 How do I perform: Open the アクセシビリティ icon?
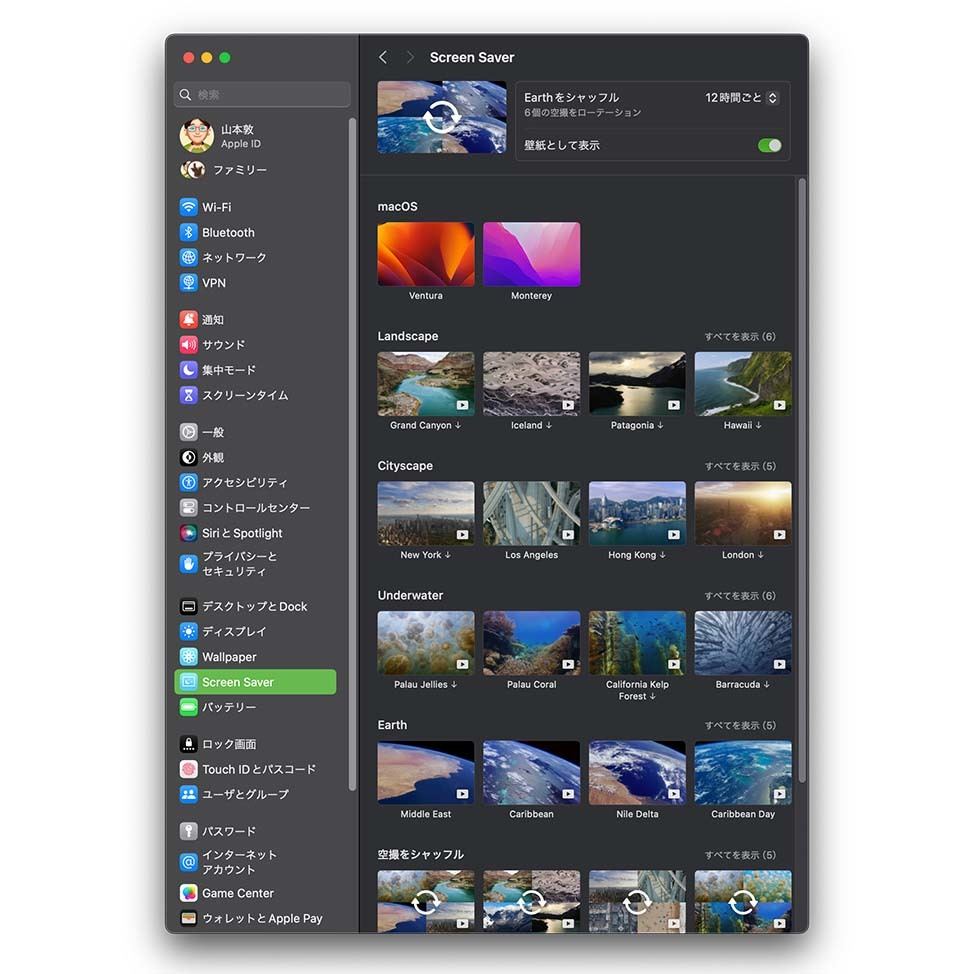pyautogui.click(x=188, y=482)
